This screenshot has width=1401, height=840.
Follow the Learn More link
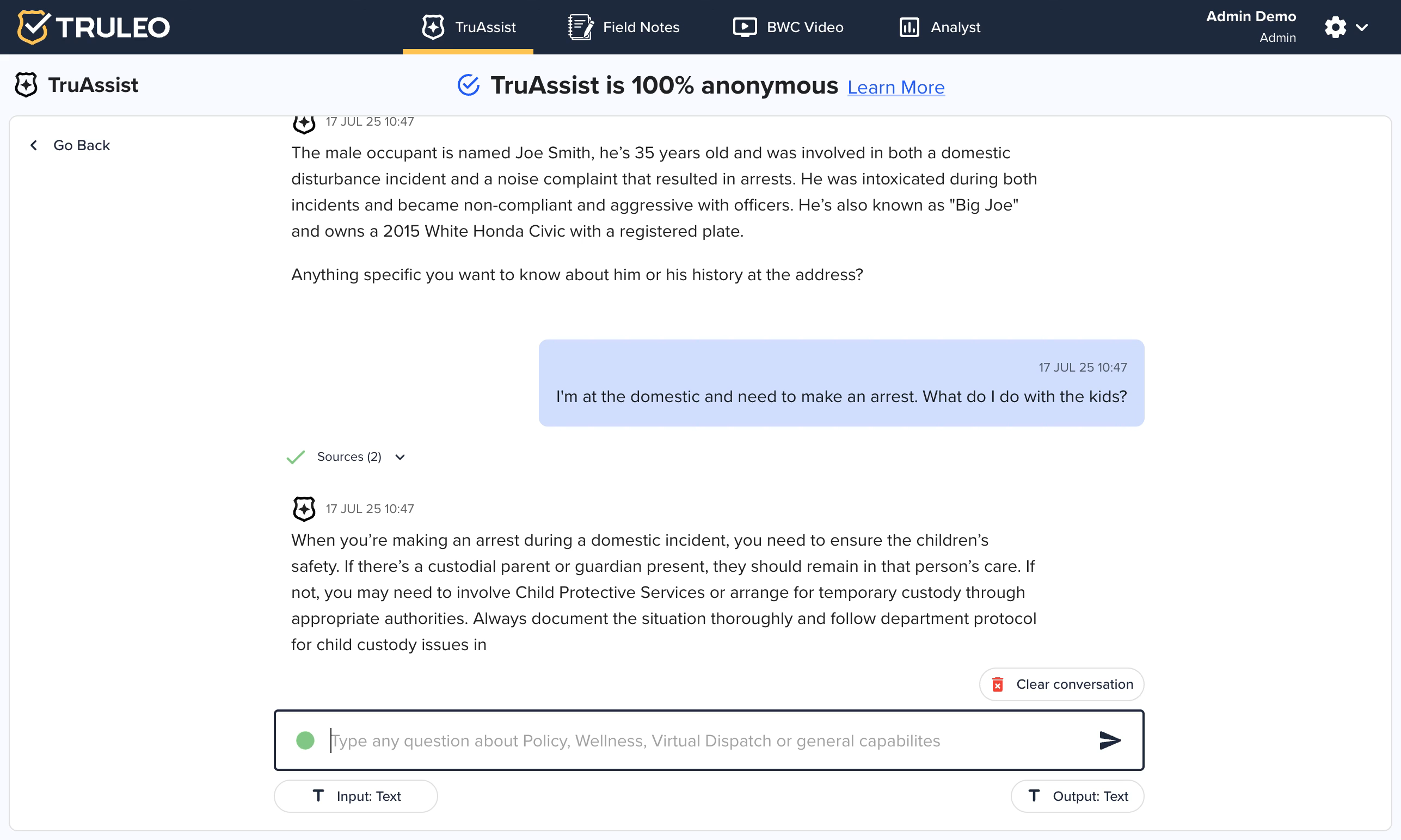[896, 87]
